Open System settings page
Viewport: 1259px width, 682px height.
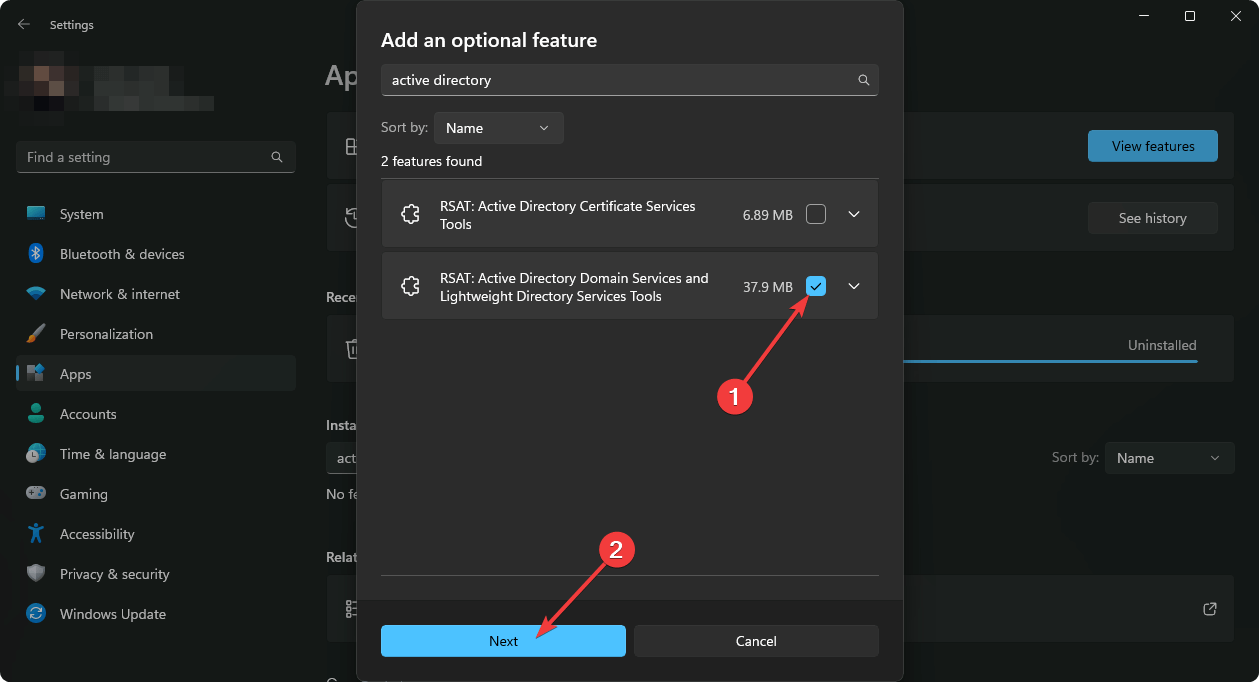pyautogui.click(x=156, y=214)
